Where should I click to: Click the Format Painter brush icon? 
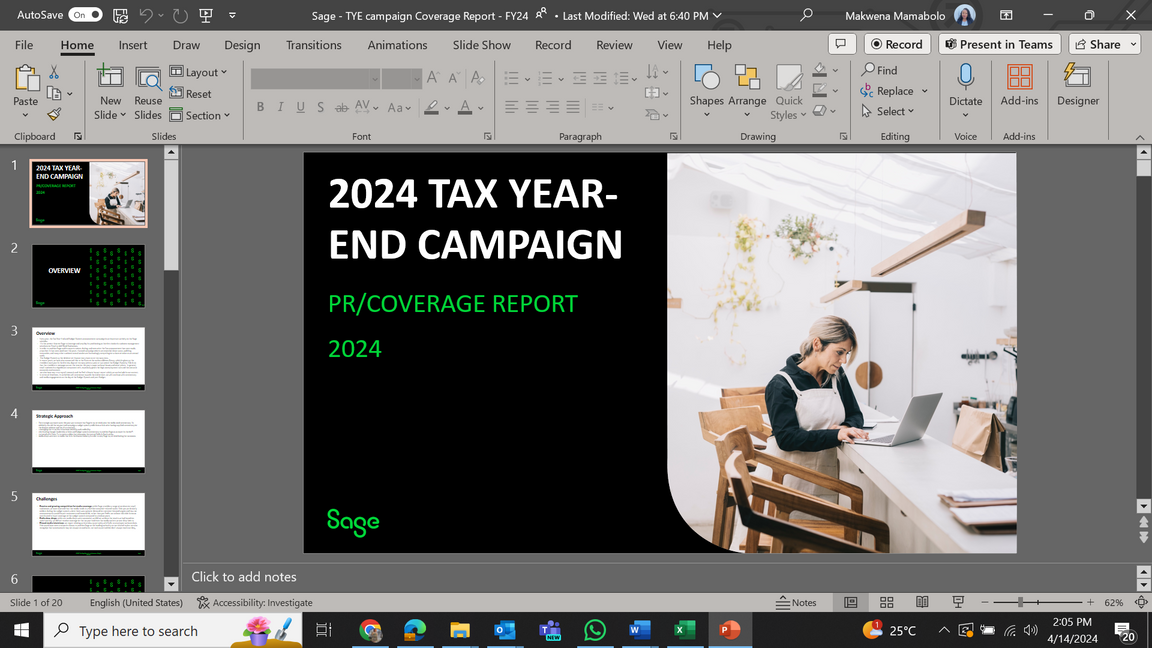54,114
